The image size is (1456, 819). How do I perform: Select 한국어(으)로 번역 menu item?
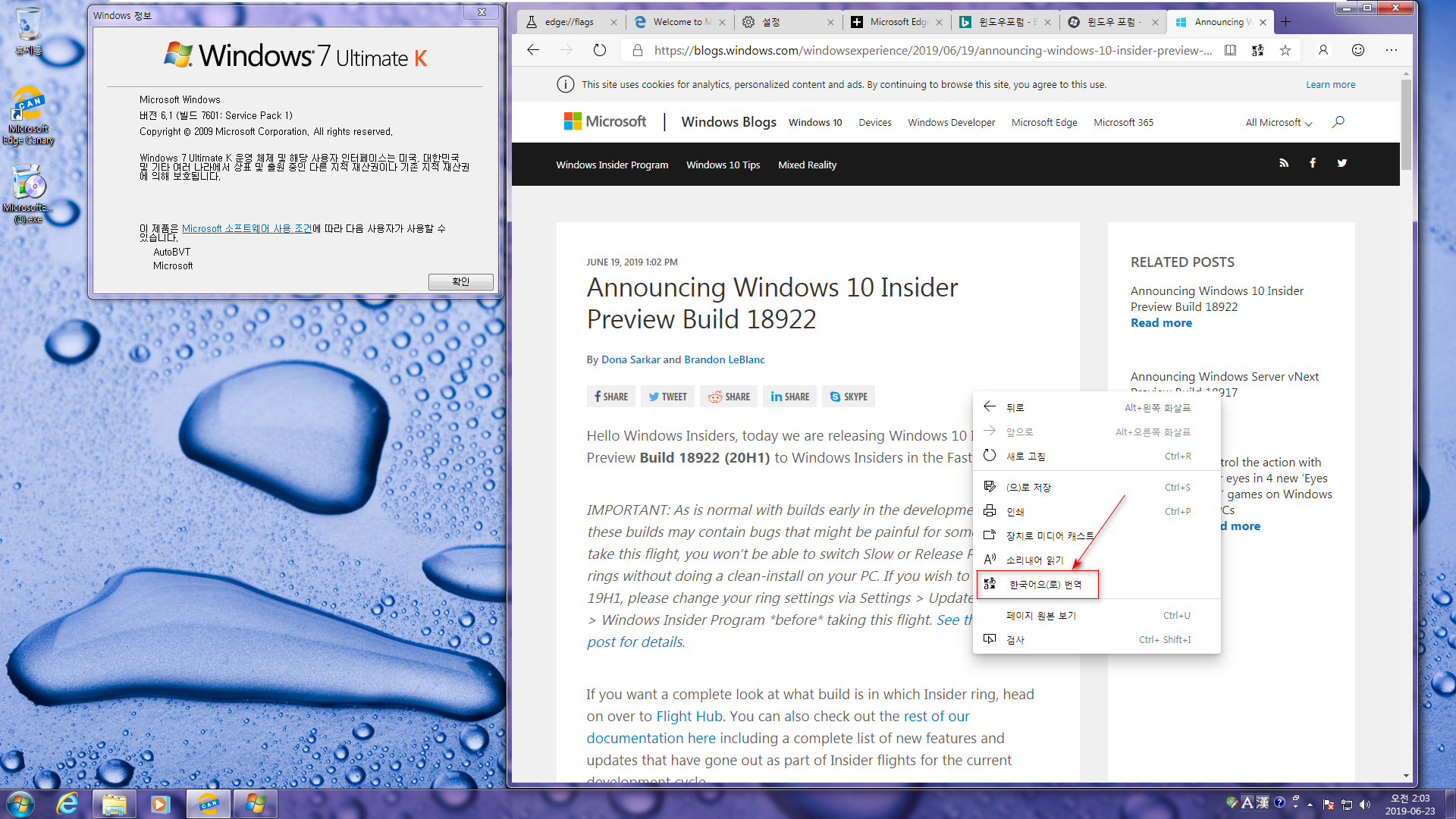(1097, 584)
